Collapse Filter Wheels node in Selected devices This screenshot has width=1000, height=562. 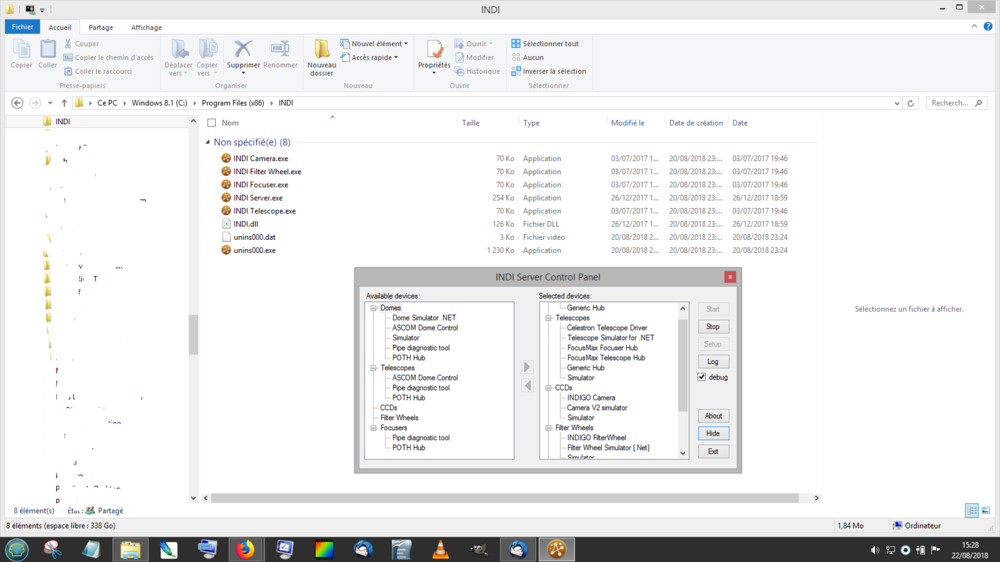click(x=548, y=428)
